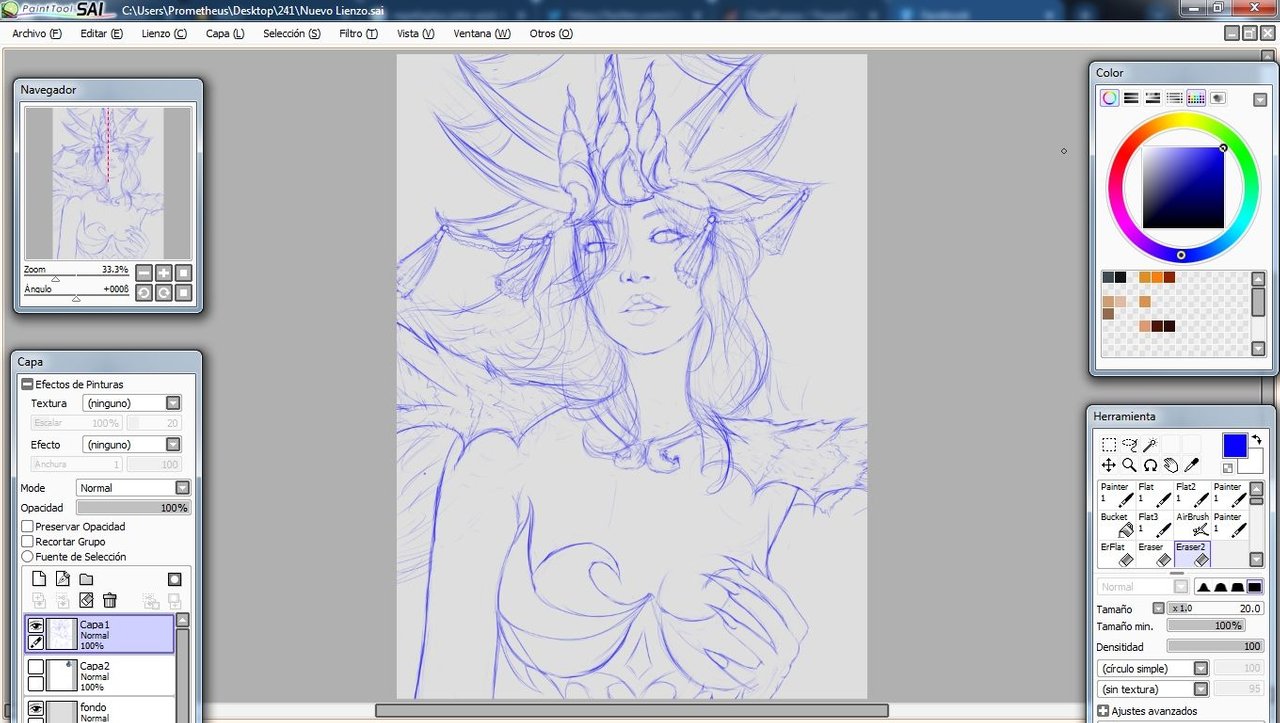Viewport: 1280px width, 723px height.
Task: Create a new layer folder
Action: click(86, 579)
